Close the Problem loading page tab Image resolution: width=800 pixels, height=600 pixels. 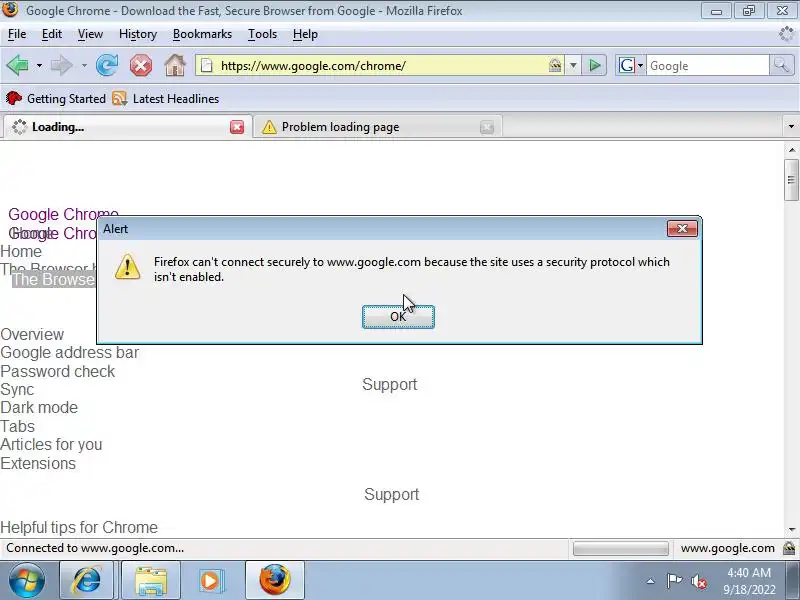(487, 127)
